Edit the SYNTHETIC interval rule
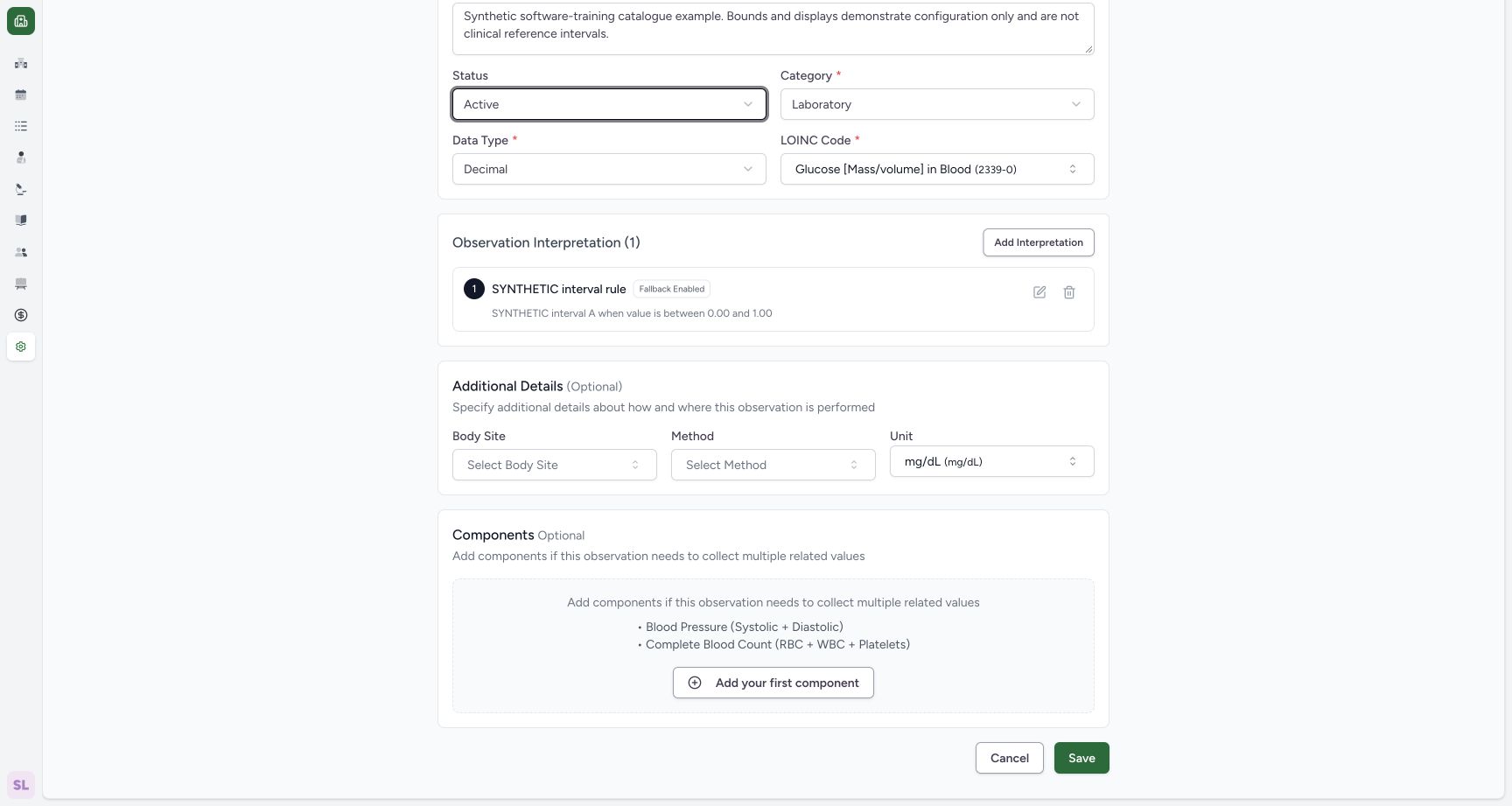The width and height of the screenshot is (1512, 806). click(1039, 292)
